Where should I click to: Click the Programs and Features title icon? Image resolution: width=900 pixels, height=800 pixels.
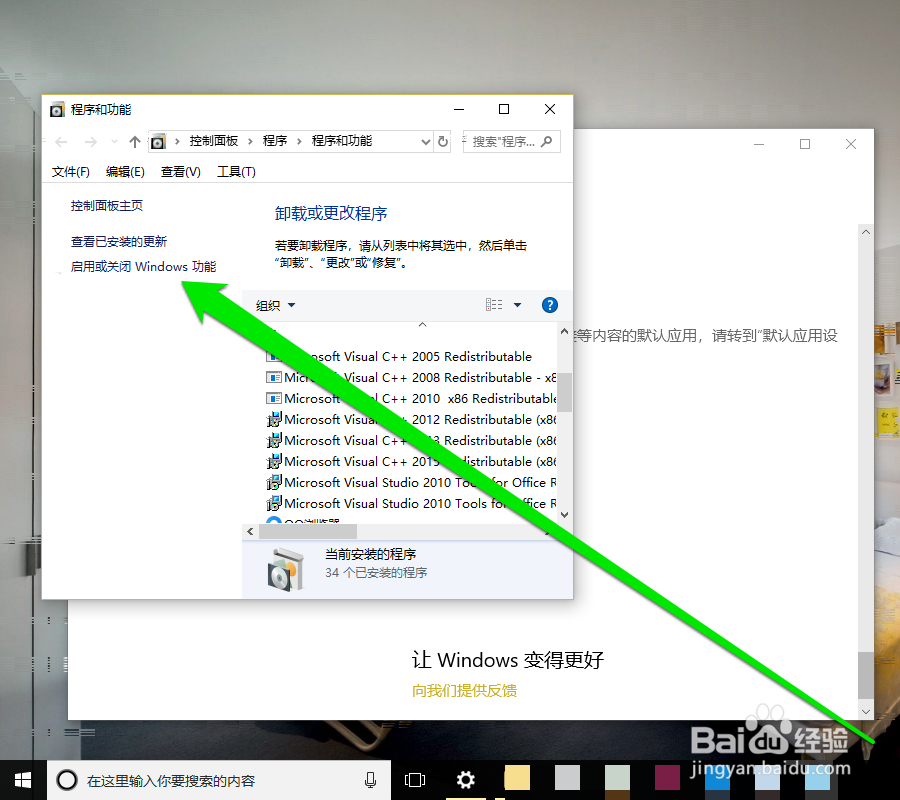[x=57, y=109]
